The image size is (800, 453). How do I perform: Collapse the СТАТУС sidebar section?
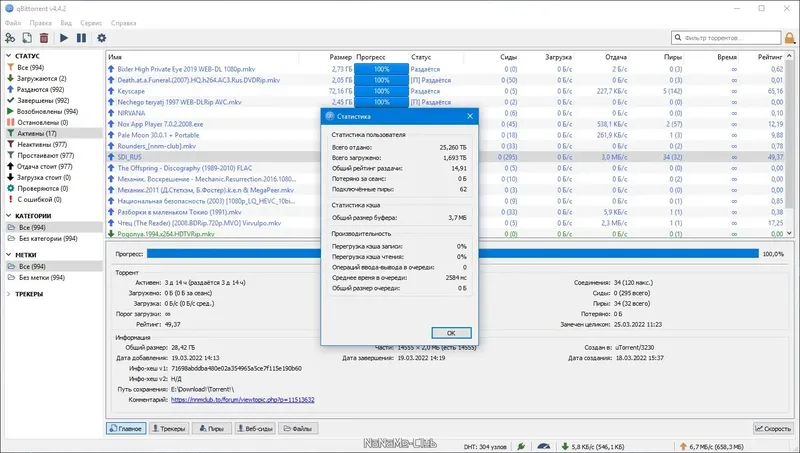click(9, 56)
